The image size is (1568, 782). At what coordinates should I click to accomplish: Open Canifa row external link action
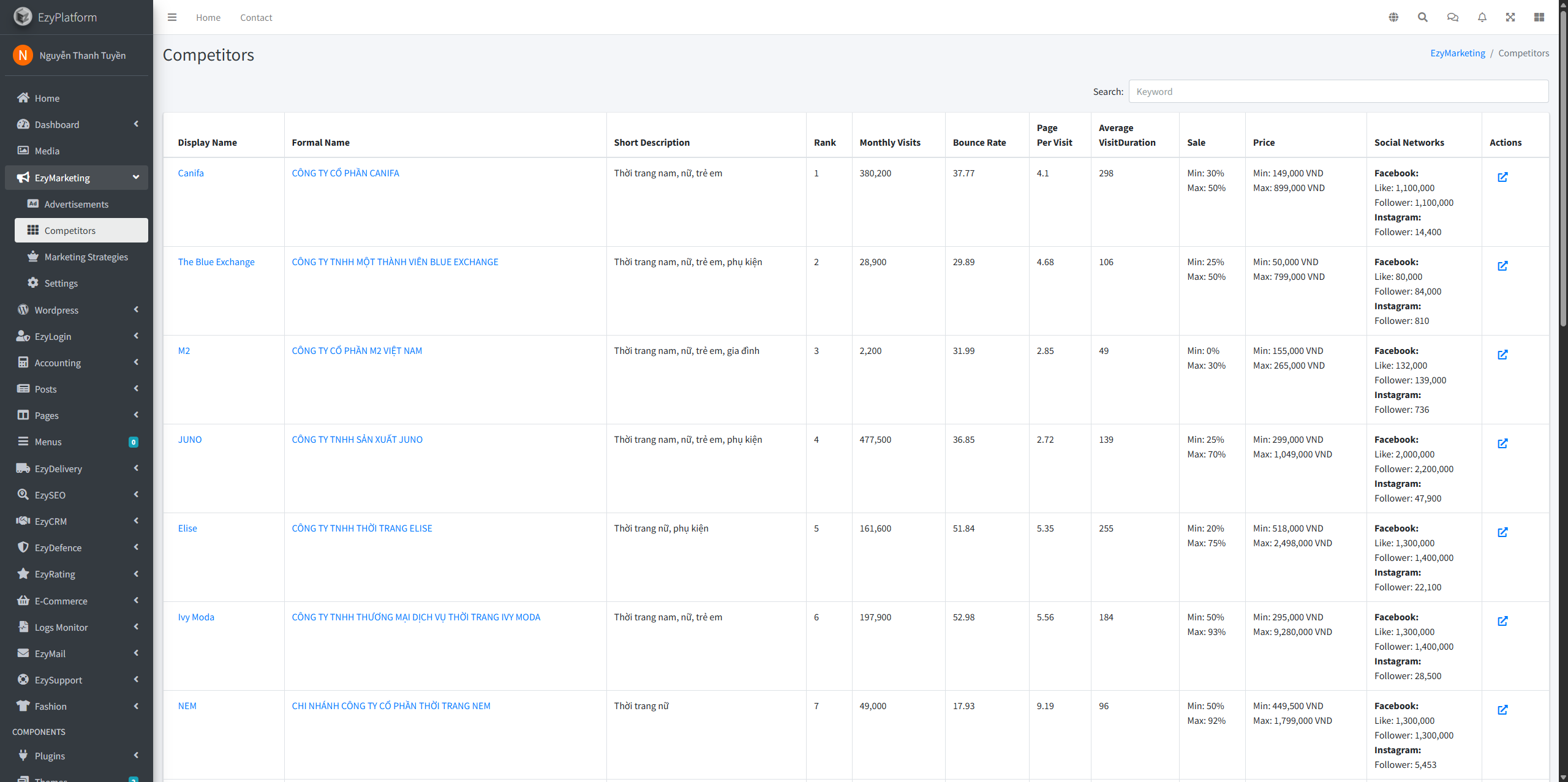1502,177
